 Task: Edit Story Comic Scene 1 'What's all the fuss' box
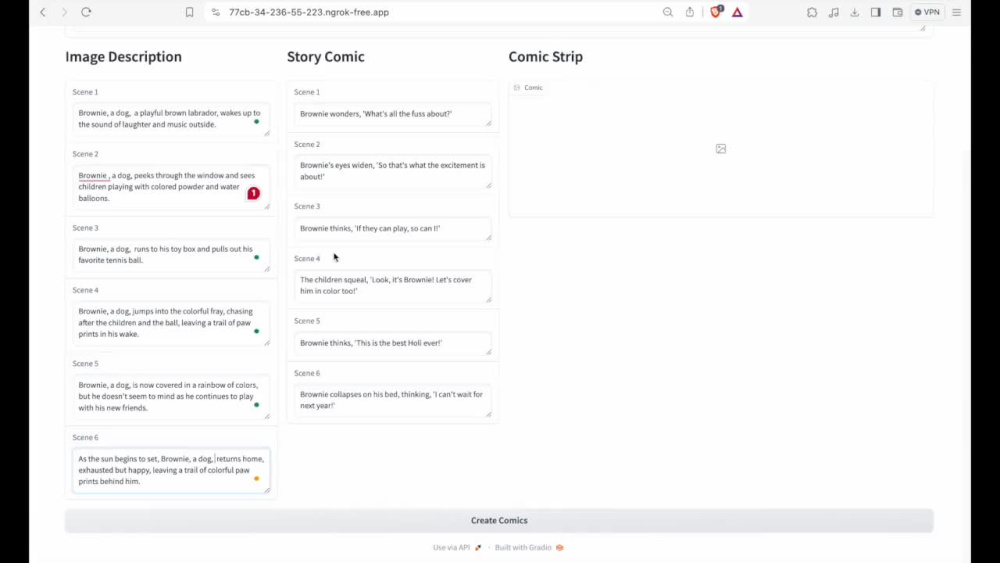coord(393,113)
